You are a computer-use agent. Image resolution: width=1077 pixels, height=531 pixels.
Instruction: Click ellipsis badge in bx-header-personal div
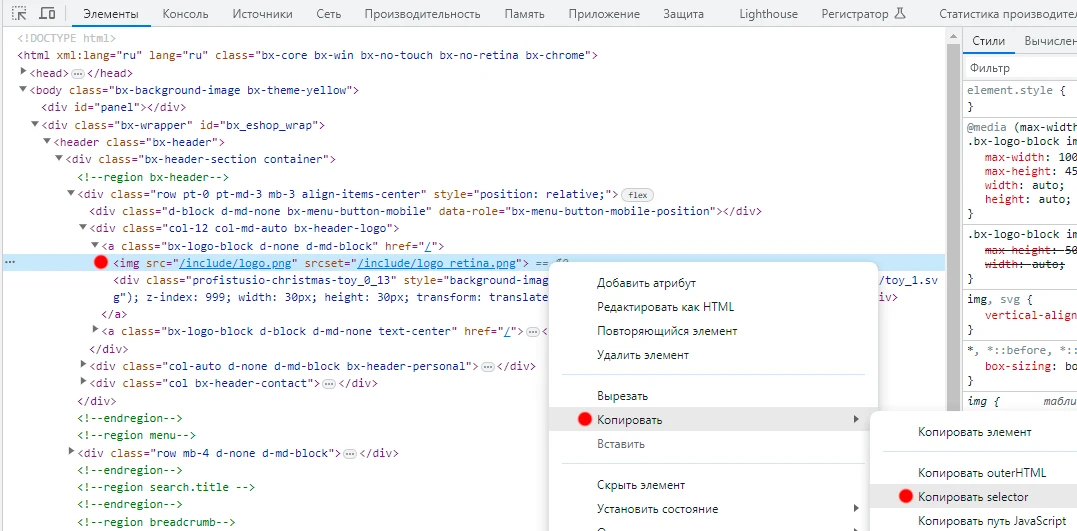(488, 367)
